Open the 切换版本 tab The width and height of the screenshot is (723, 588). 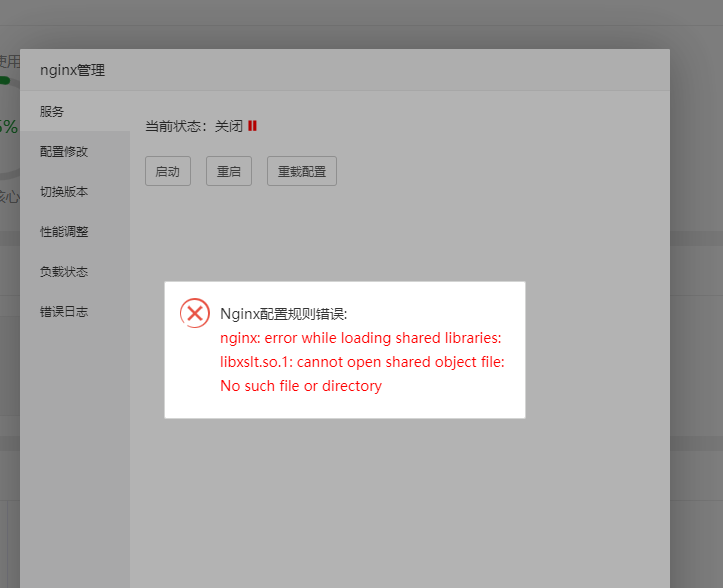[75, 191]
